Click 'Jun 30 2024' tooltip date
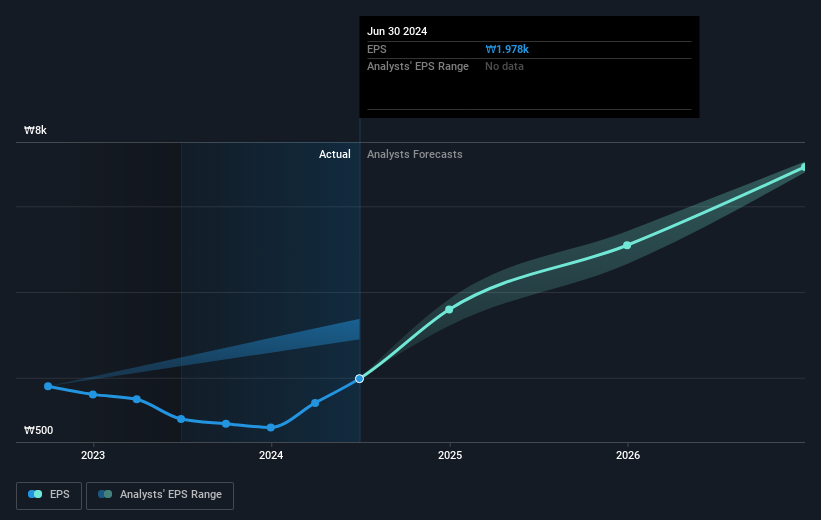Screen dimensions: 821x520 point(397,31)
